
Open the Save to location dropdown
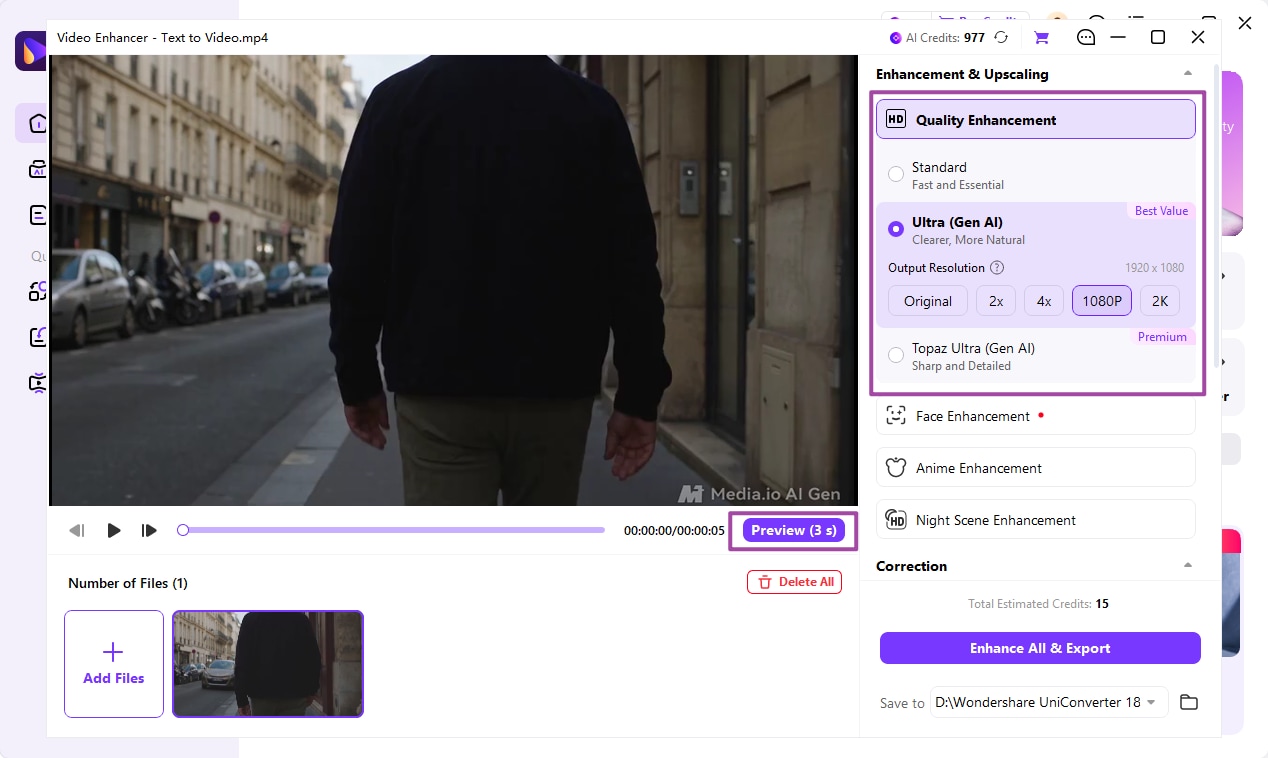[x=1049, y=702]
